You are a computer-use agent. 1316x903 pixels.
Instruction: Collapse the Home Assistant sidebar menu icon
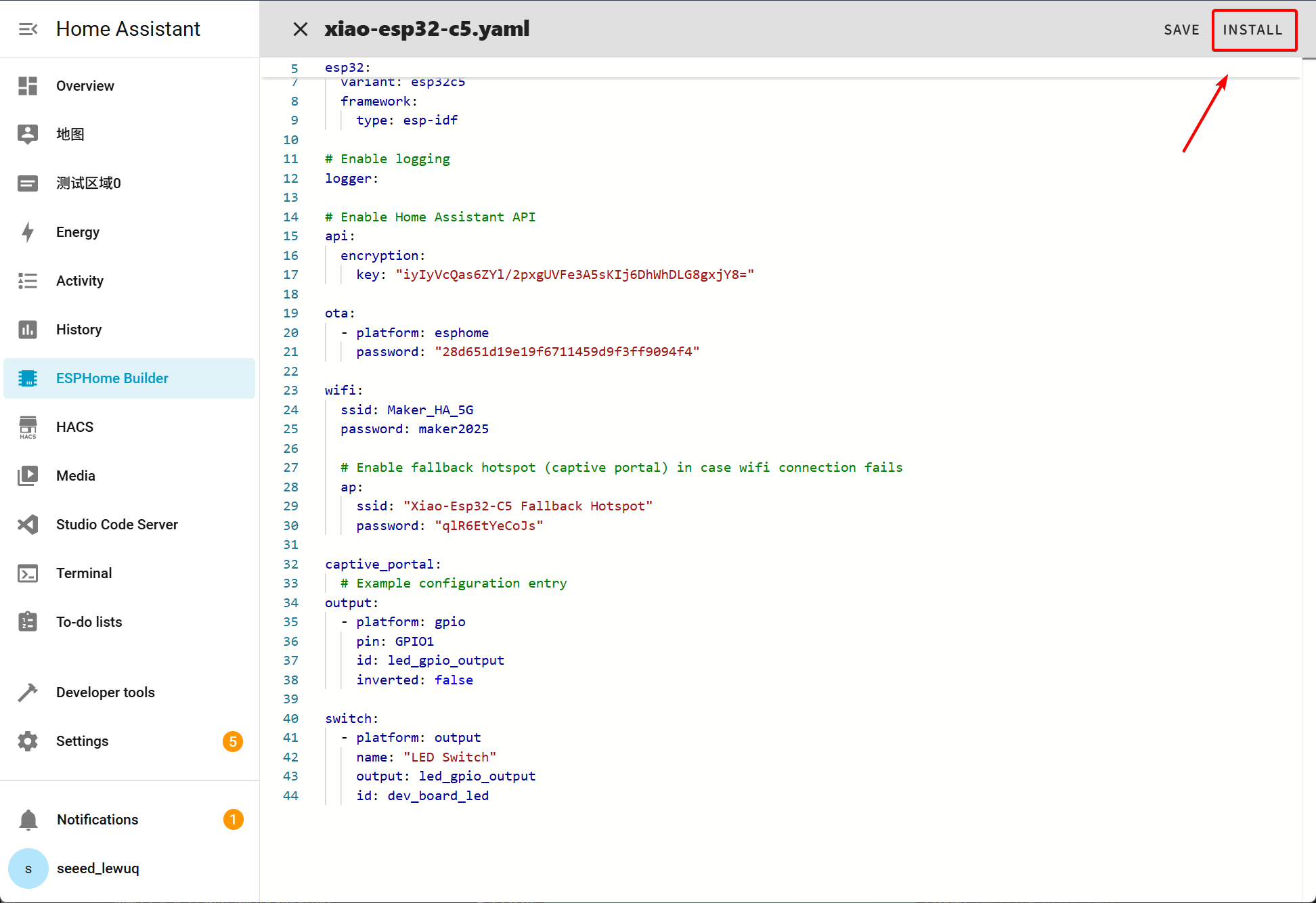[x=28, y=29]
